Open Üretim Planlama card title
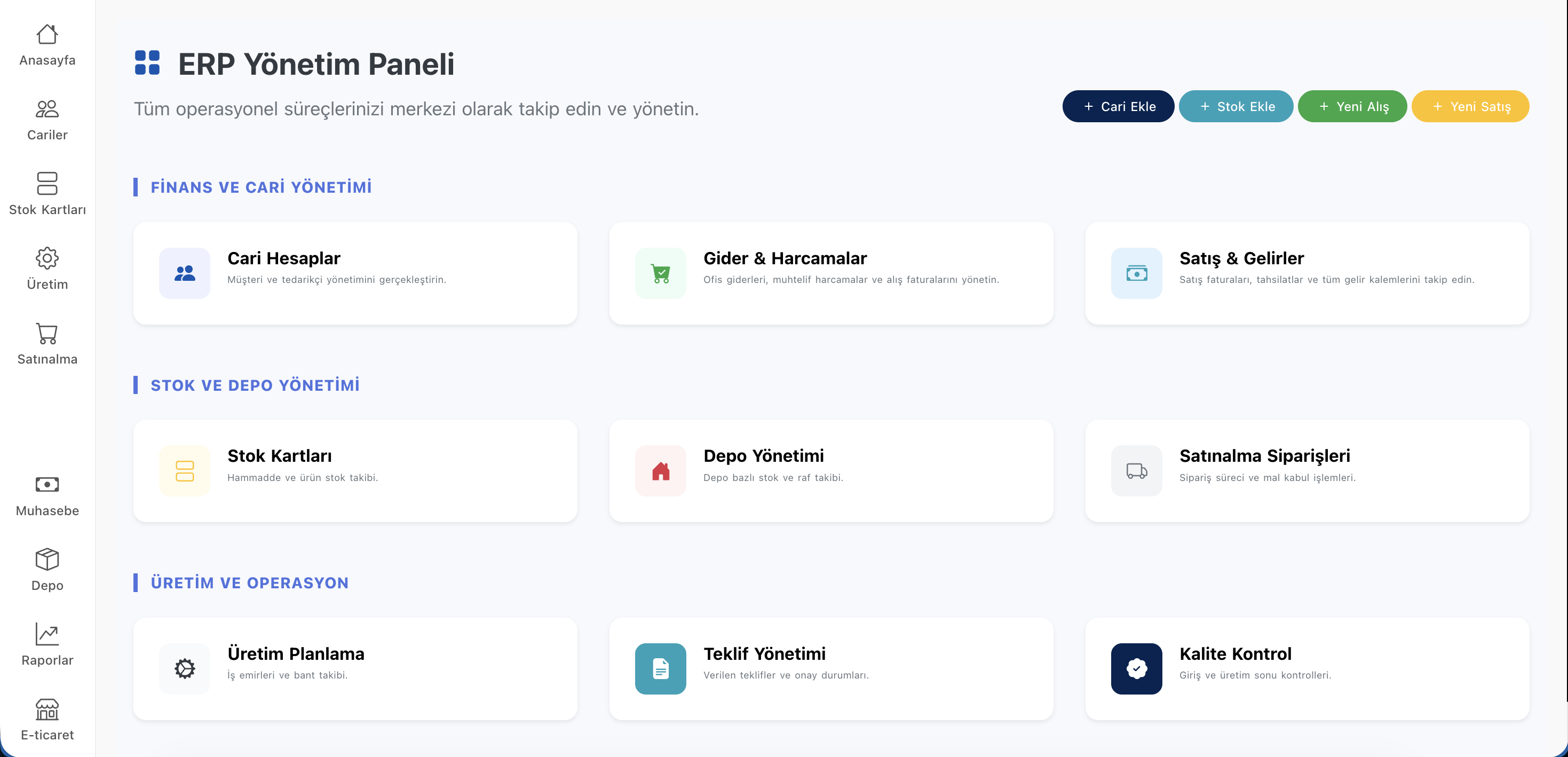Viewport: 1568px width, 757px height. 296,653
